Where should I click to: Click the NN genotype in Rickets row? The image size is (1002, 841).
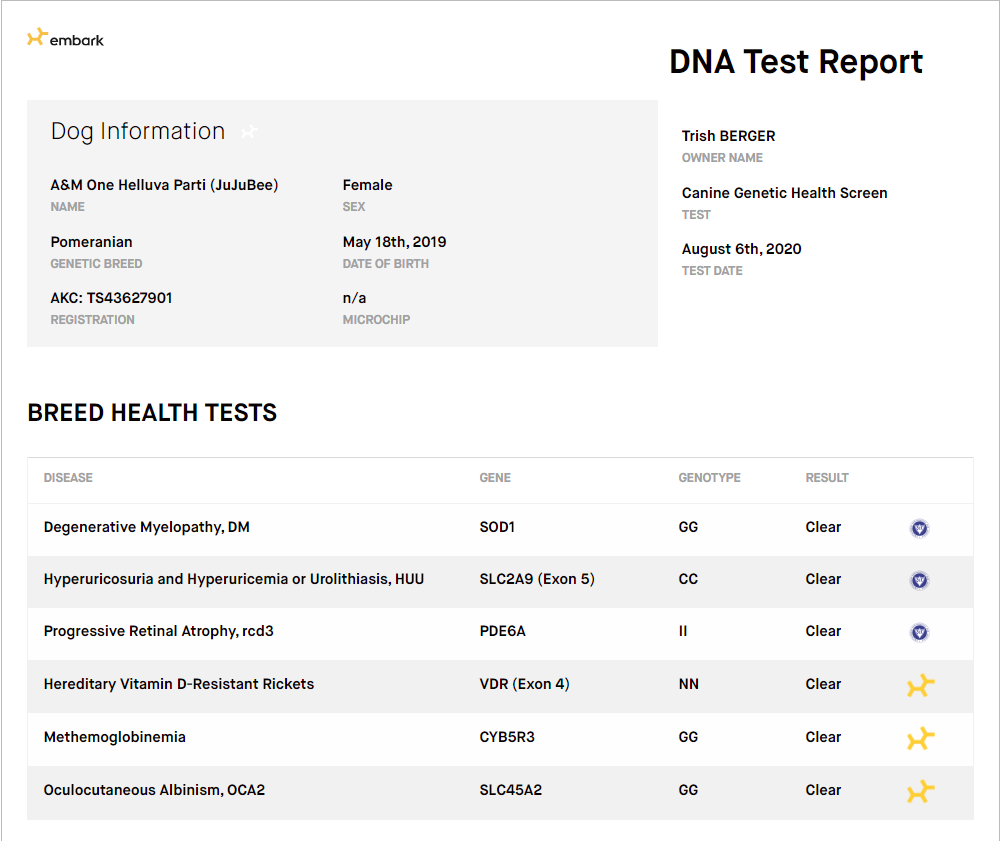[x=688, y=684]
